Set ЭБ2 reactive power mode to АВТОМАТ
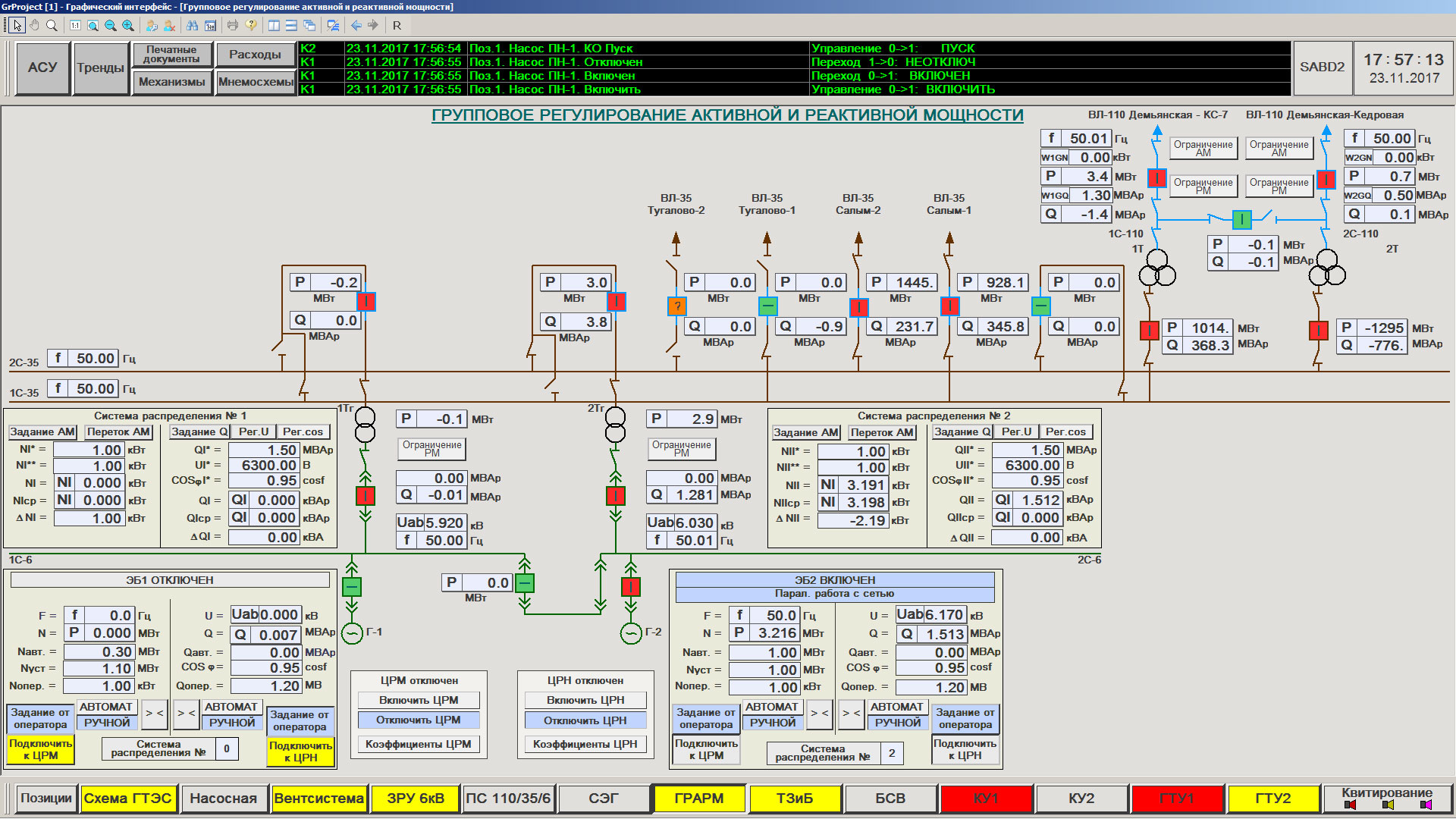The image size is (1456, 819). click(897, 707)
